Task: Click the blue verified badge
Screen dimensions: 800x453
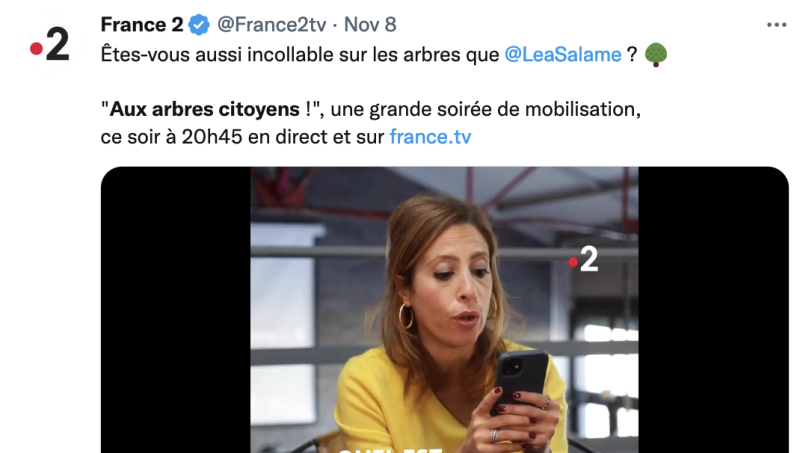Action: [x=199, y=24]
